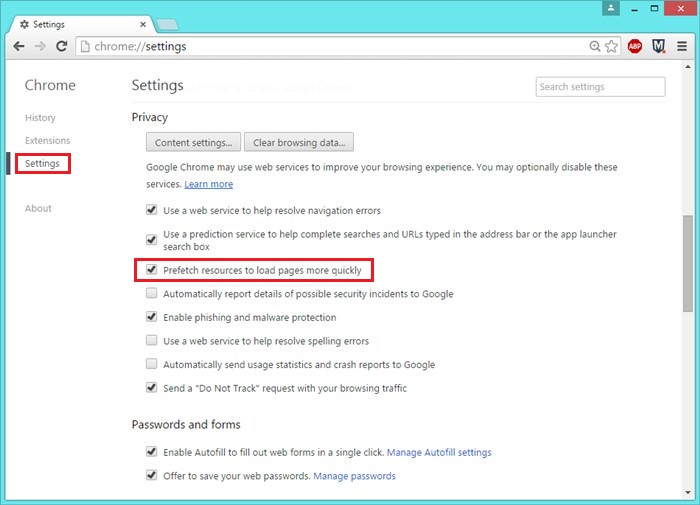Enable automatic security incident reporting to Google
The height and width of the screenshot is (505, 700).
click(x=152, y=294)
